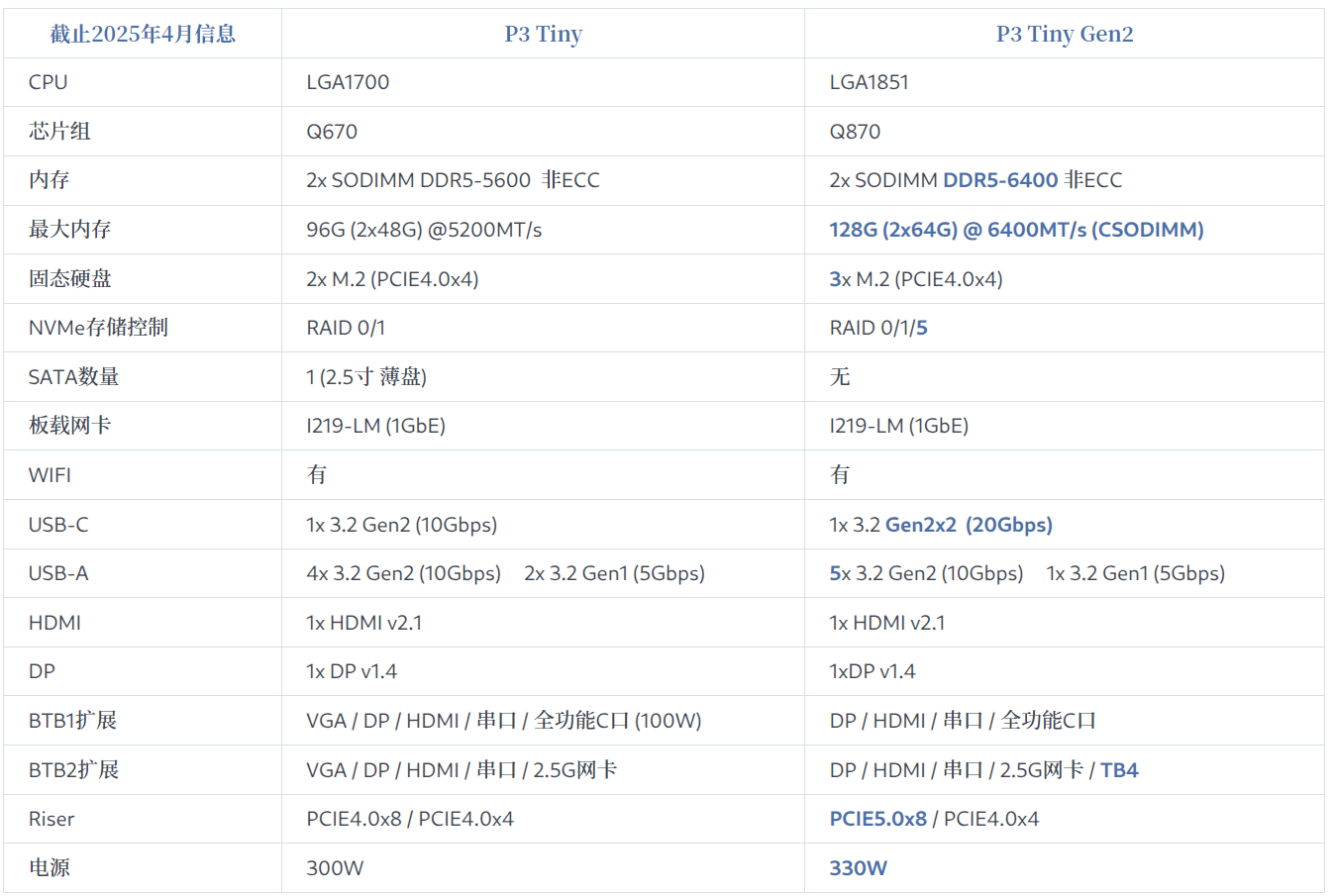Select the '板载网卡' row label
Image resolution: width=1335 pixels, height=896 pixels.
click(69, 426)
